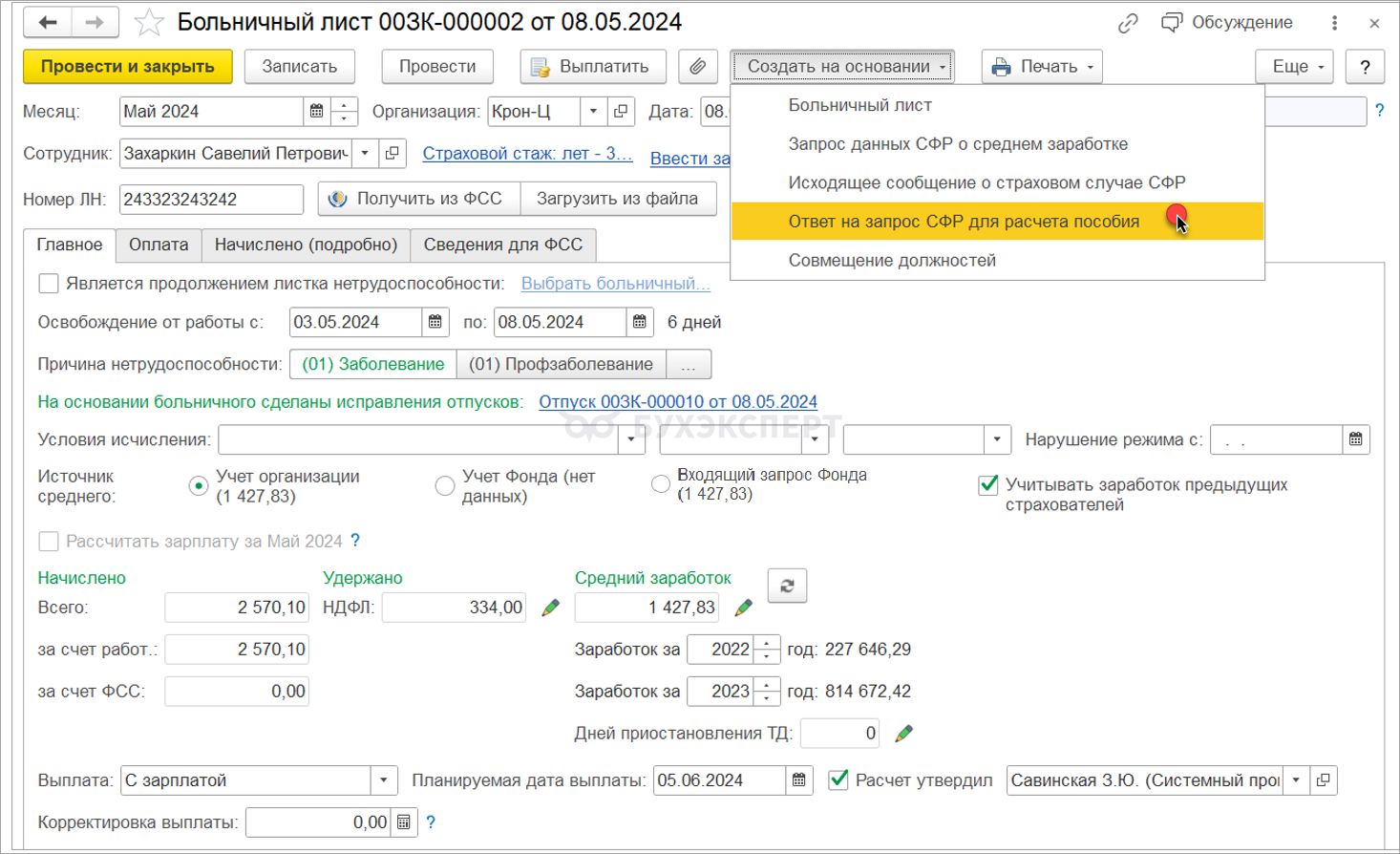Expand Условия исчисления first dropdown

click(630, 440)
